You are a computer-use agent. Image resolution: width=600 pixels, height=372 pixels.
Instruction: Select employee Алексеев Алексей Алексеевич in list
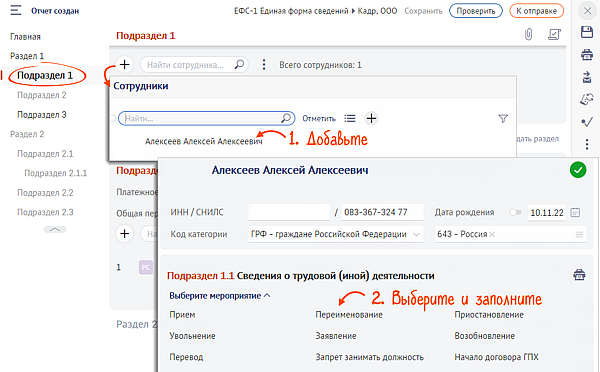point(204,141)
